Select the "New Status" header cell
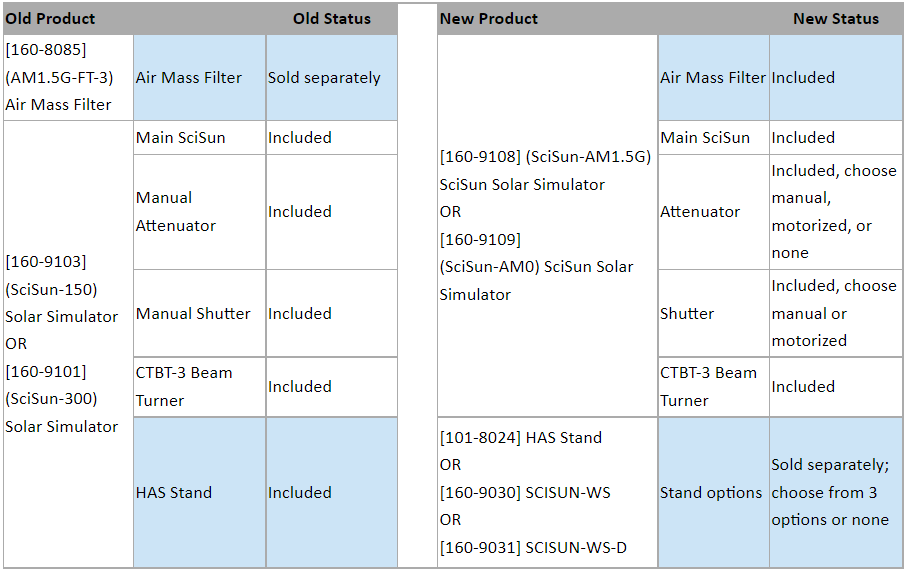 coord(835,19)
